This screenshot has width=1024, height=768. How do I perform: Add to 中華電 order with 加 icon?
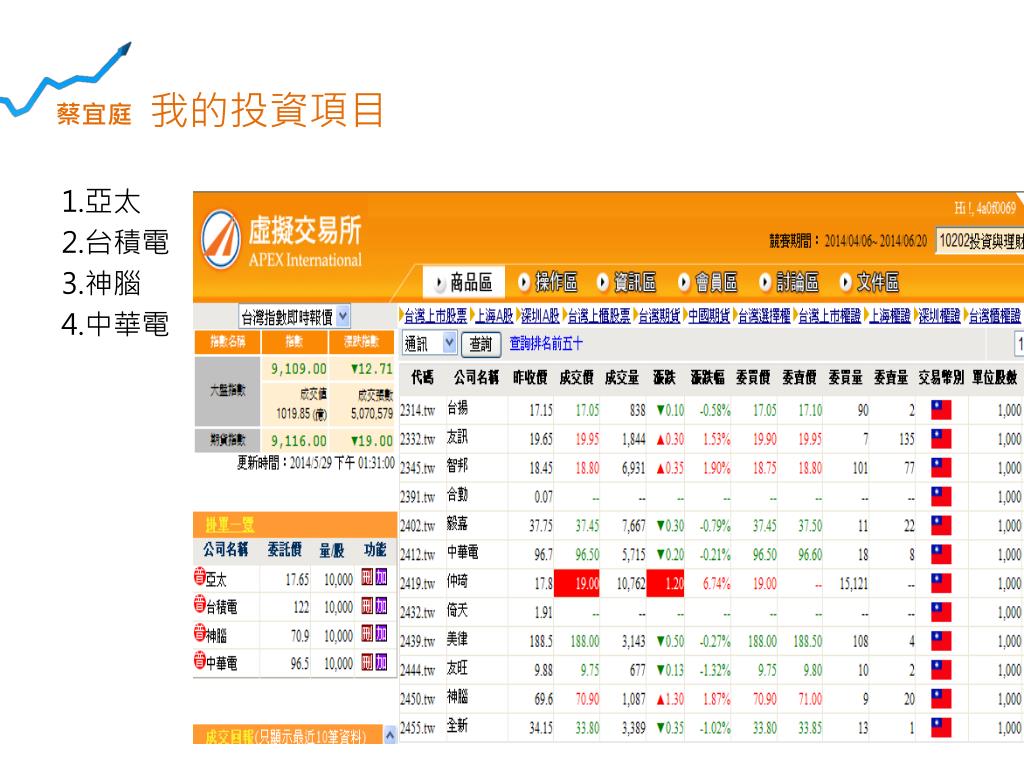click(x=381, y=662)
